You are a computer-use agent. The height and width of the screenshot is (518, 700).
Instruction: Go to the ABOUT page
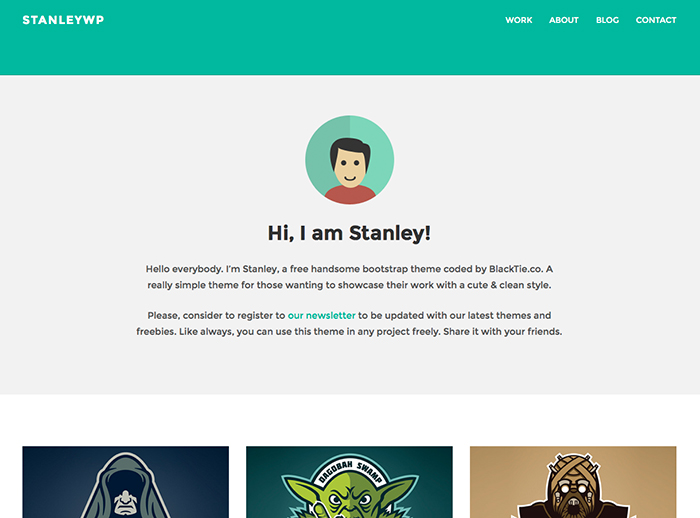pos(563,20)
